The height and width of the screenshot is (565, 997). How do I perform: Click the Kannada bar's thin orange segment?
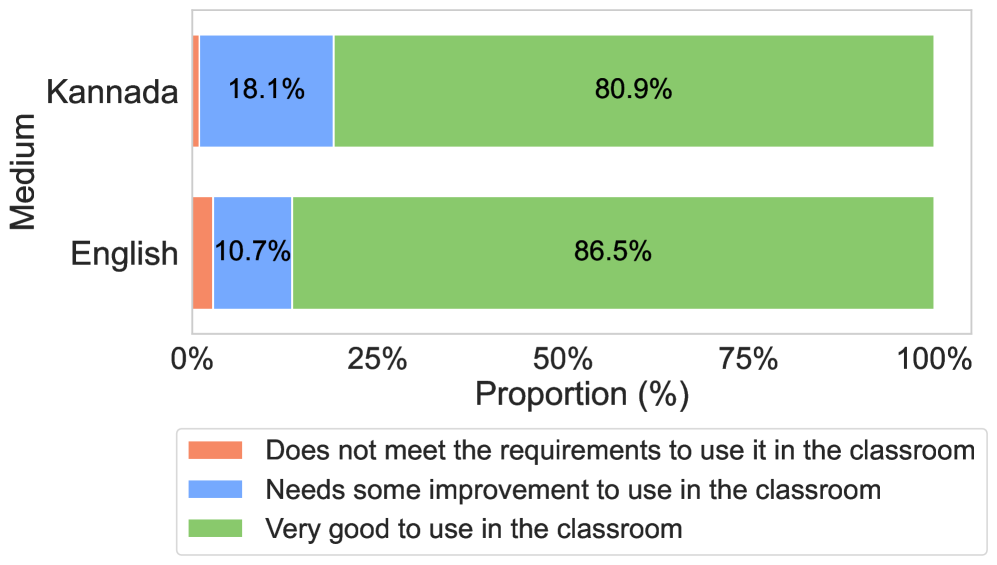(x=196, y=91)
